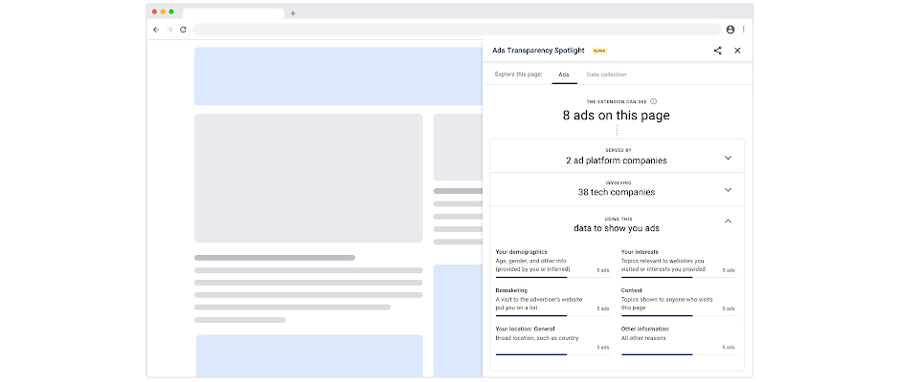The height and width of the screenshot is (382, 900).
Task: Click the info icon beside 'The extension can see'
Action: coord(653,102)
